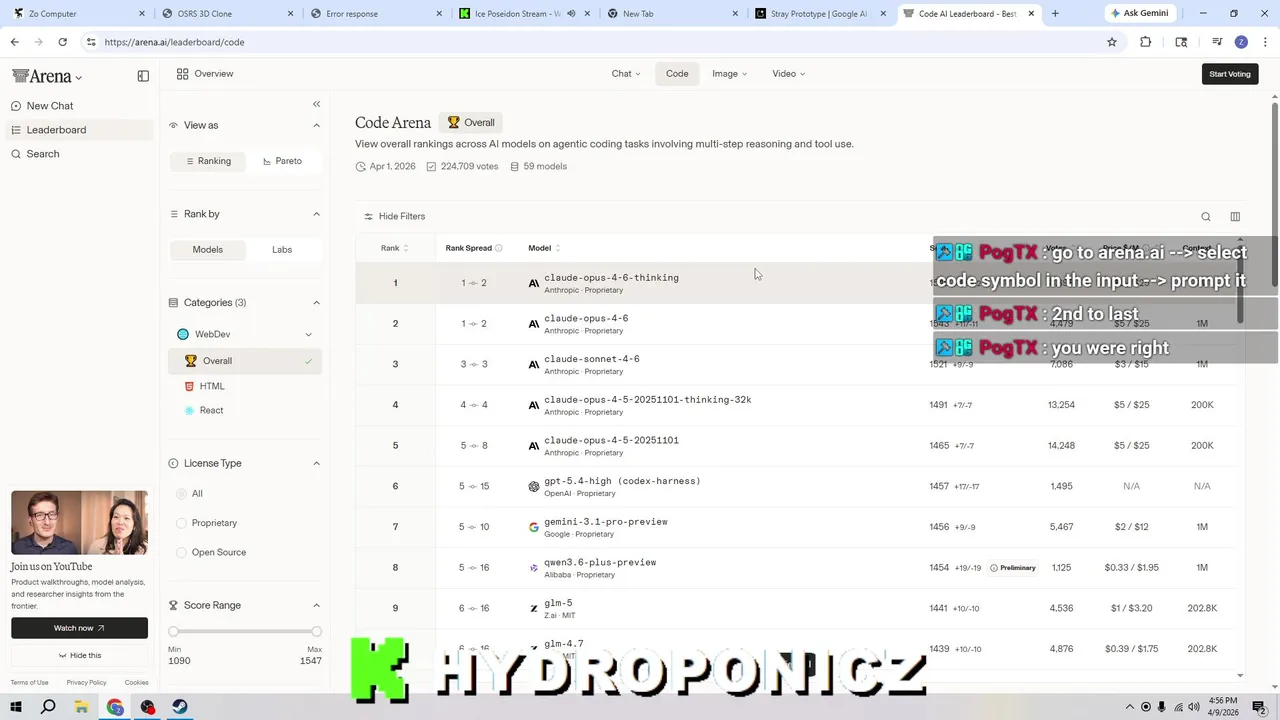1280x720 pixels.
Task: Collapse the License Type section
Action: coord(316,464)
